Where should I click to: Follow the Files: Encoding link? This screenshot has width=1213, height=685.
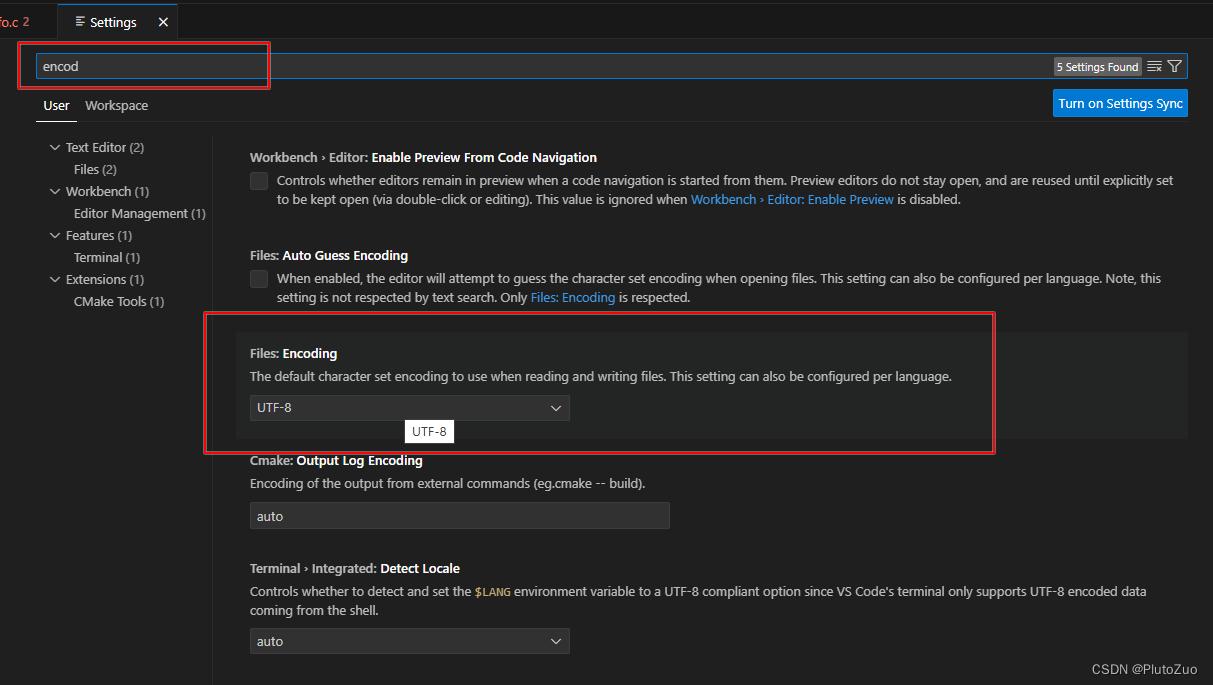(573, 297)
